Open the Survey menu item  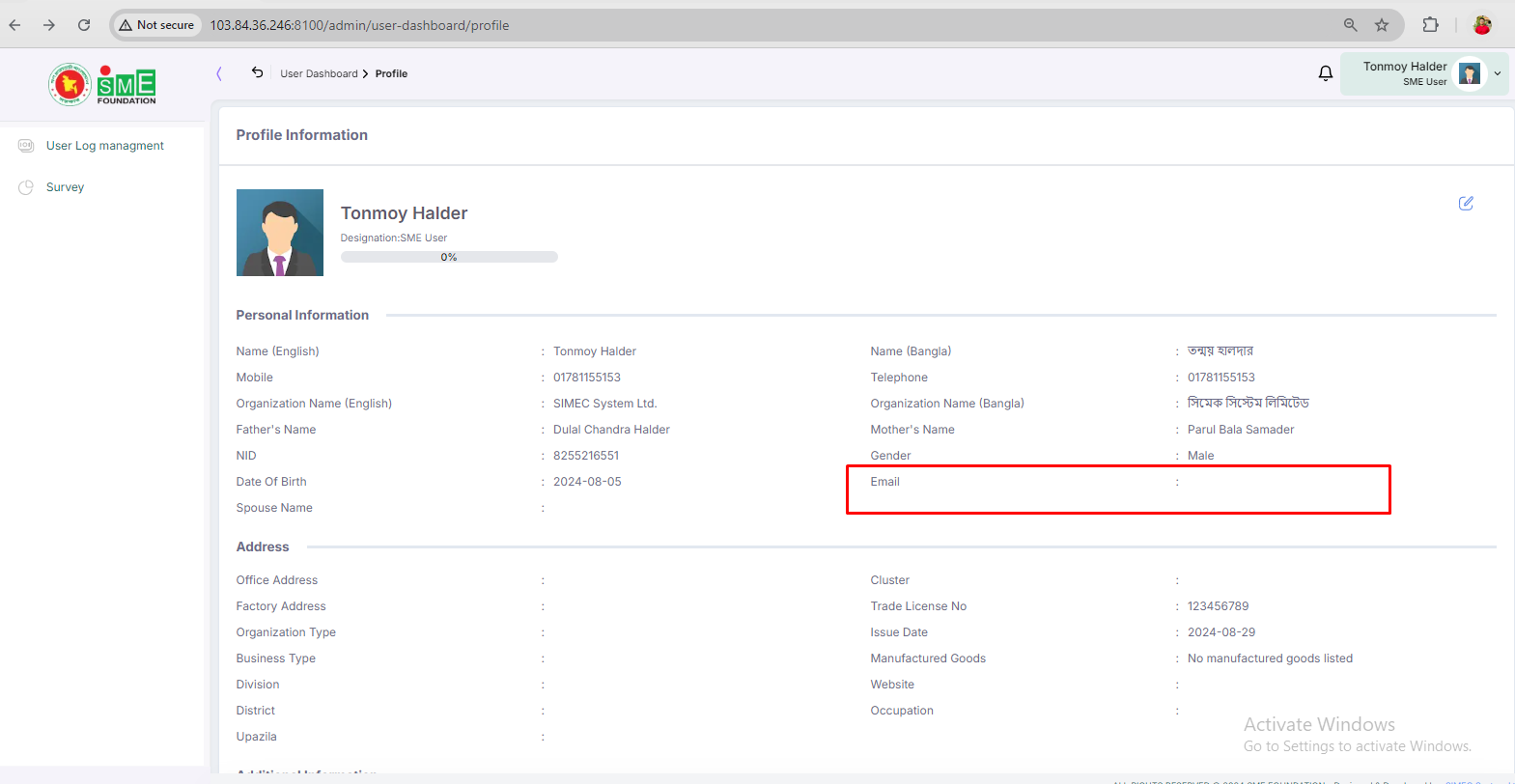coord(65,187)
